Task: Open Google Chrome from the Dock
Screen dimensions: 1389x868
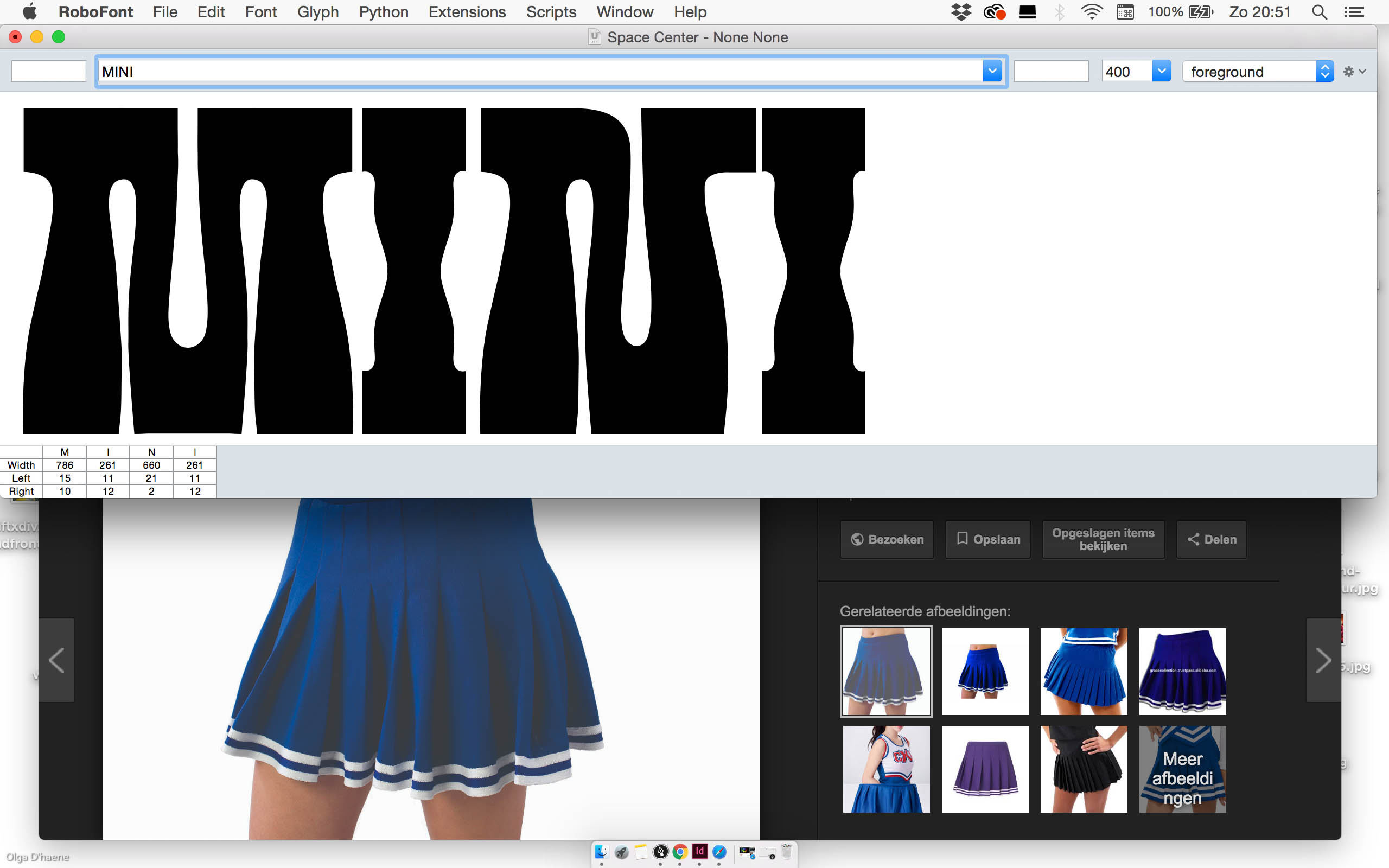Action: coord(680,852)
